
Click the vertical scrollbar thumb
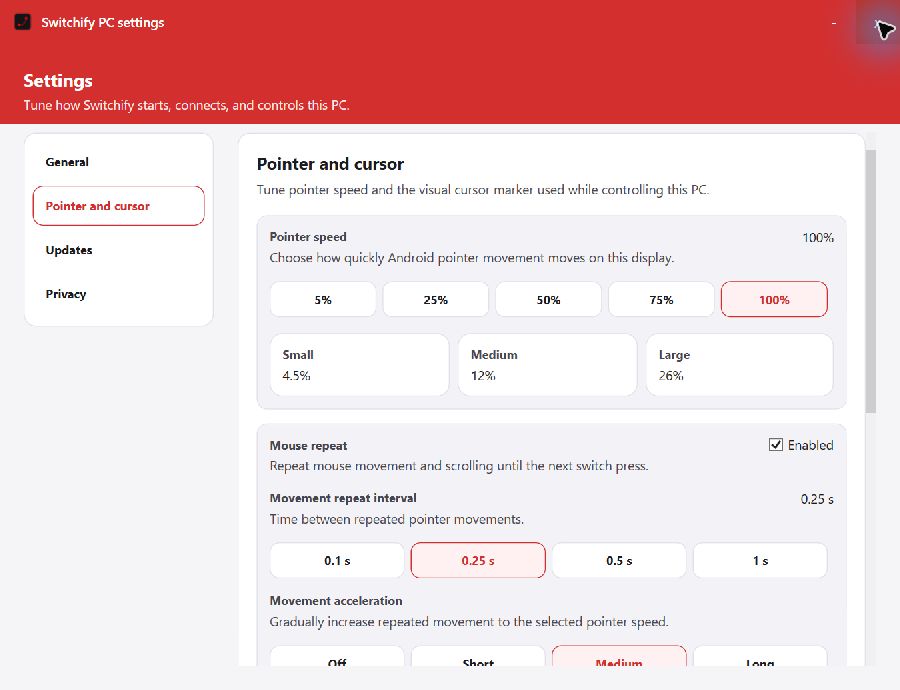[x=871, y=281]
